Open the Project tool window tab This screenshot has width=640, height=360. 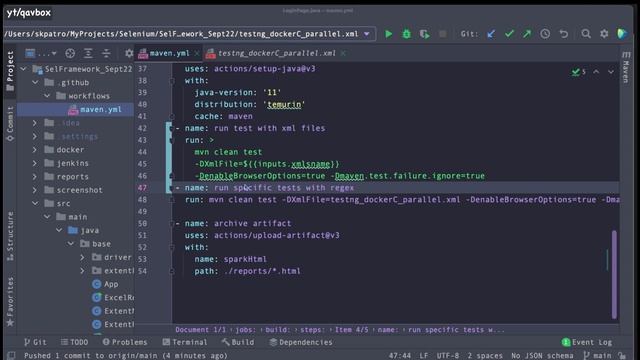[10, 71]
